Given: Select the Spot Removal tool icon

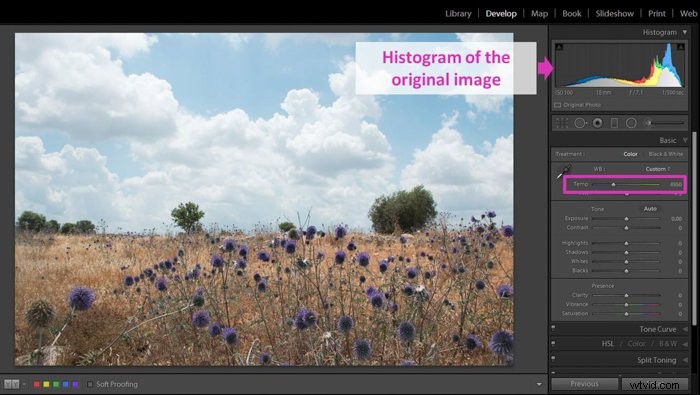Looking at the screenshot, I should [x=580, y=123].
